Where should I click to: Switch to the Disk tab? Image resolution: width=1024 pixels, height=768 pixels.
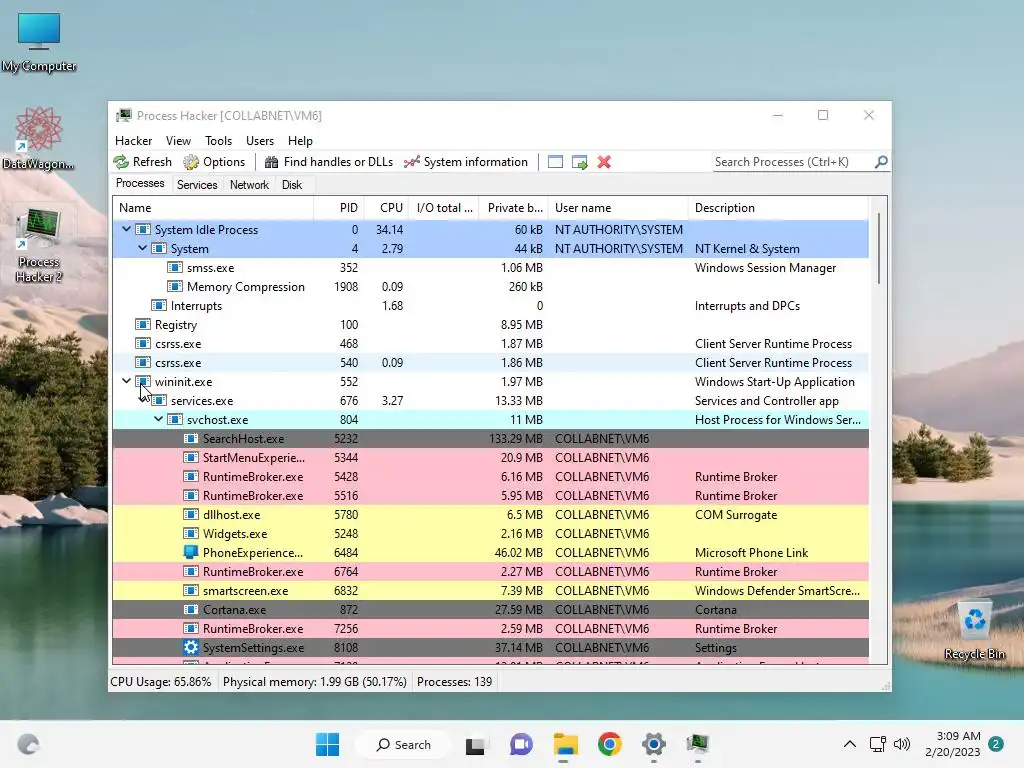tap(292, 185)
